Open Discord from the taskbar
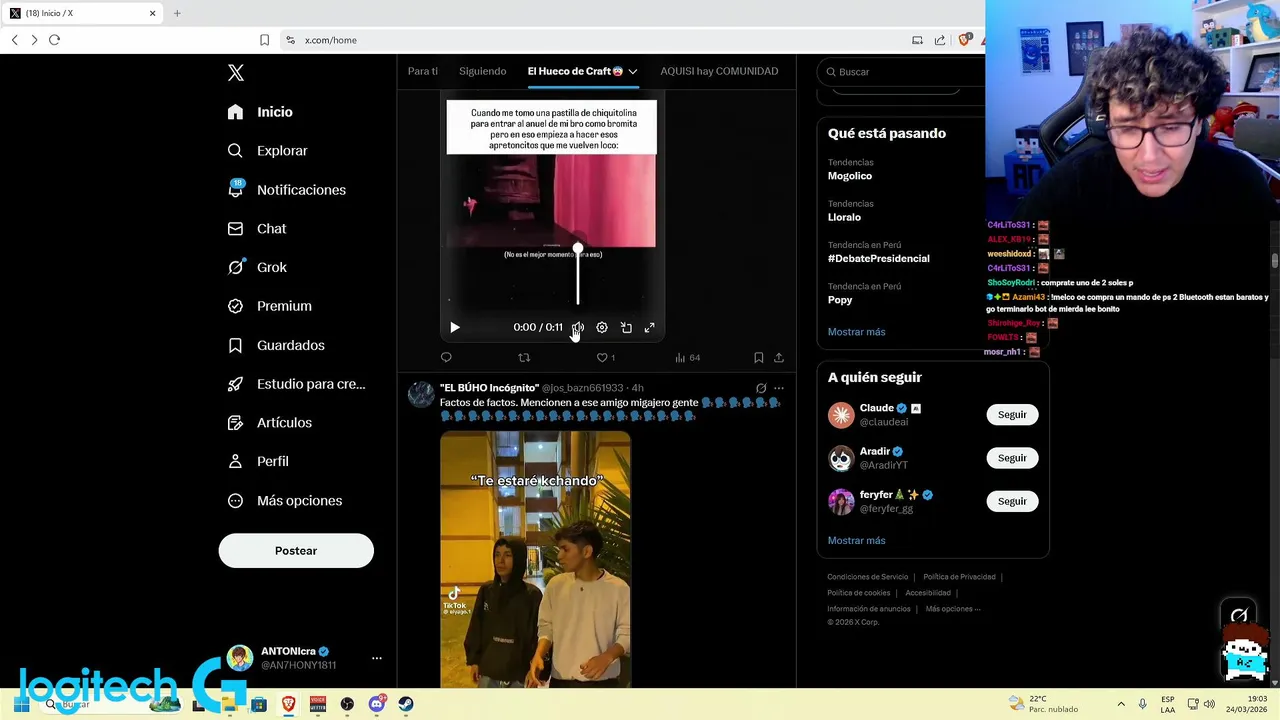1280x720 pixels. 377,704
